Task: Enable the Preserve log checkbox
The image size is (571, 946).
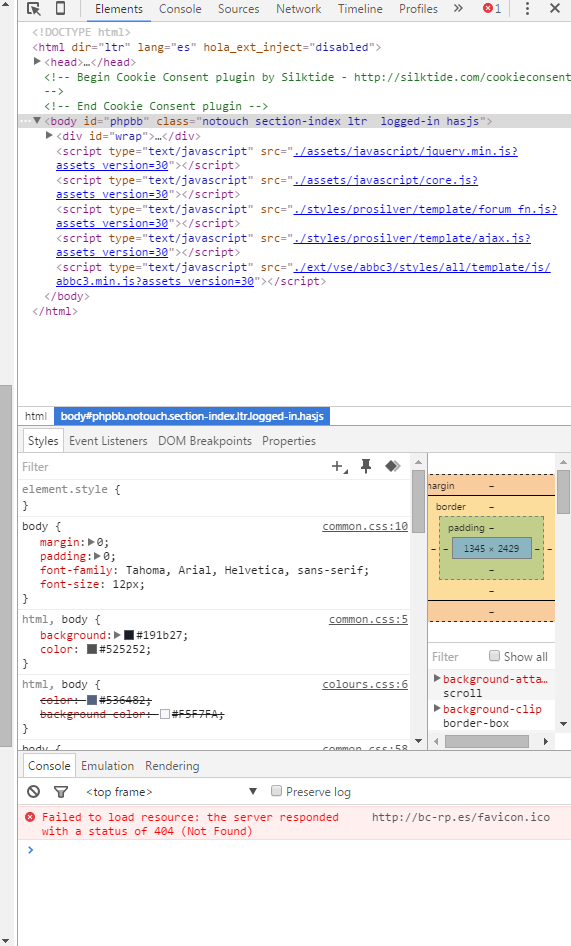Action: pos(276,791)
